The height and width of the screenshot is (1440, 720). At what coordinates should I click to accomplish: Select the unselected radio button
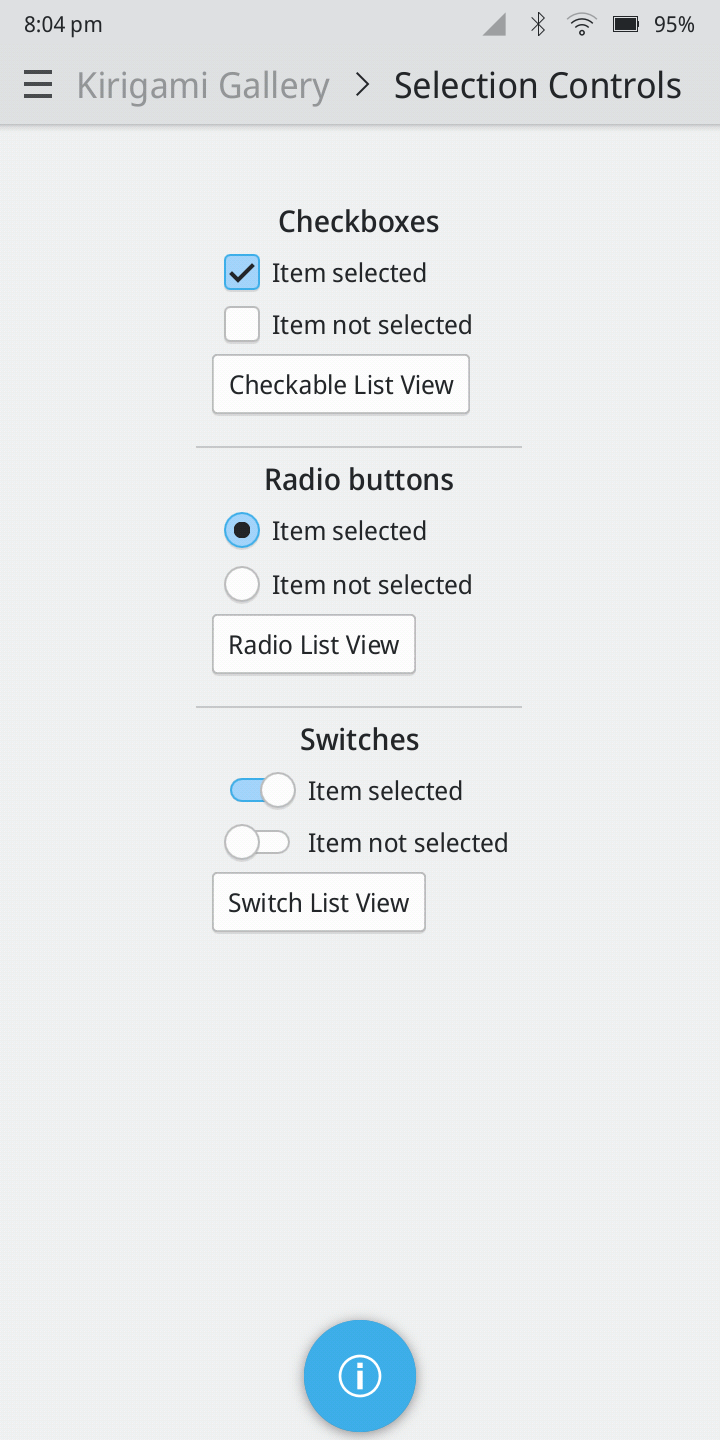tap(242, 584)
